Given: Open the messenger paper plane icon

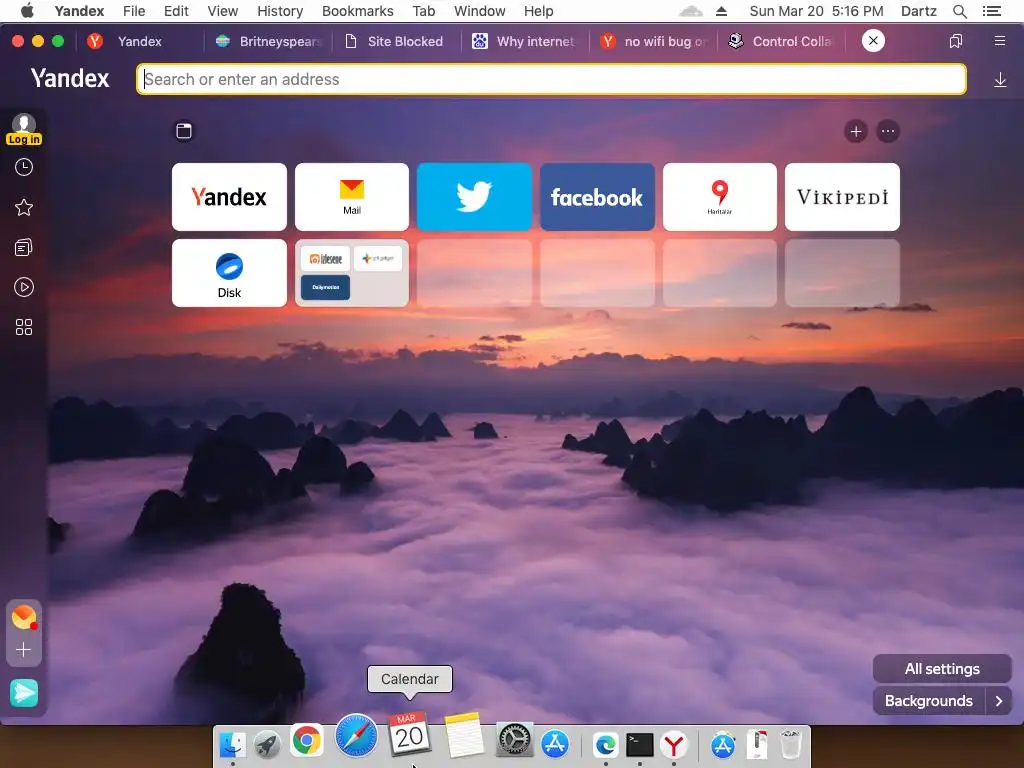Looking at the screenshot, I should coord(24,693).
